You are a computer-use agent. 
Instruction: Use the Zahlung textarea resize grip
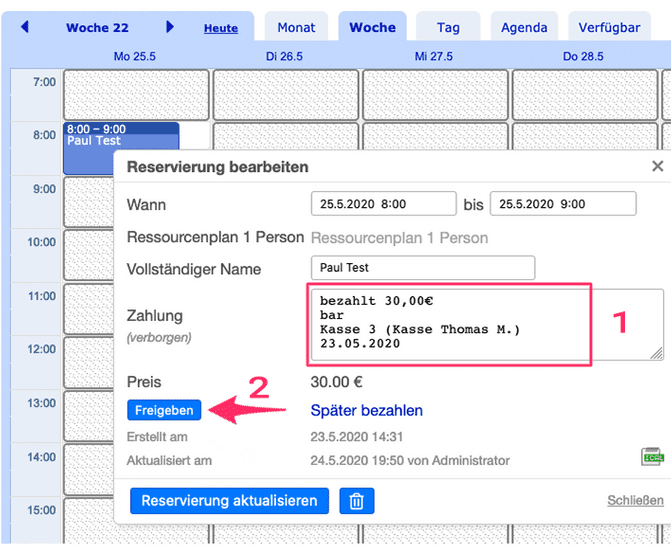click(656, 353)
